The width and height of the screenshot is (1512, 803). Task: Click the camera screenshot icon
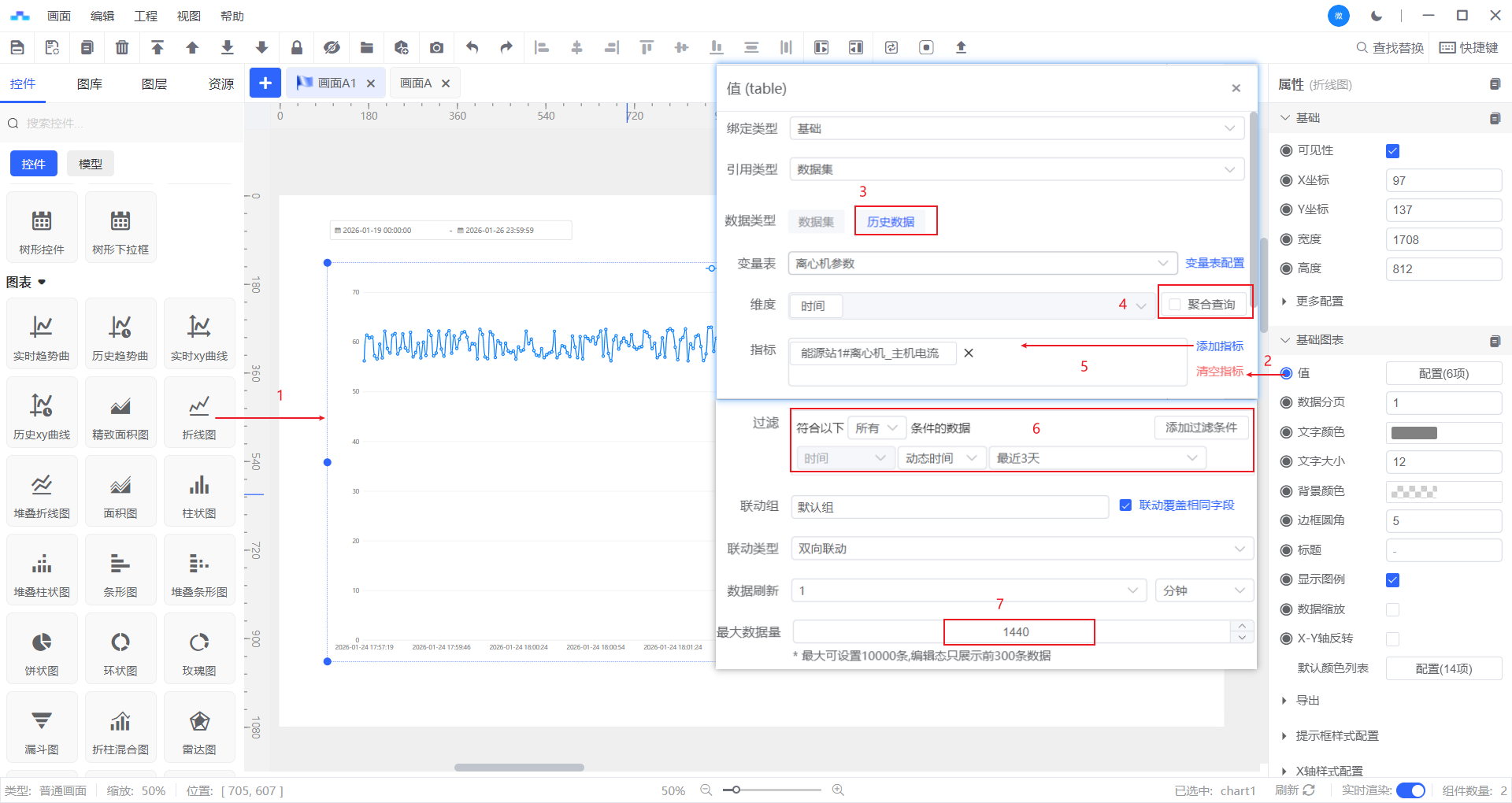click(436, 48)
